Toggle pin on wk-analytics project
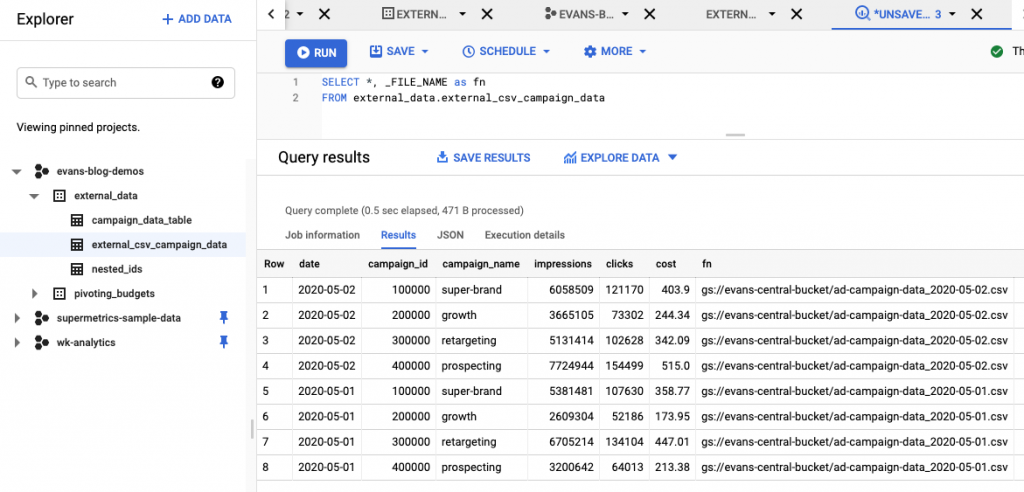The width and height of the screenshot is (1024, 492). point(222,342)
